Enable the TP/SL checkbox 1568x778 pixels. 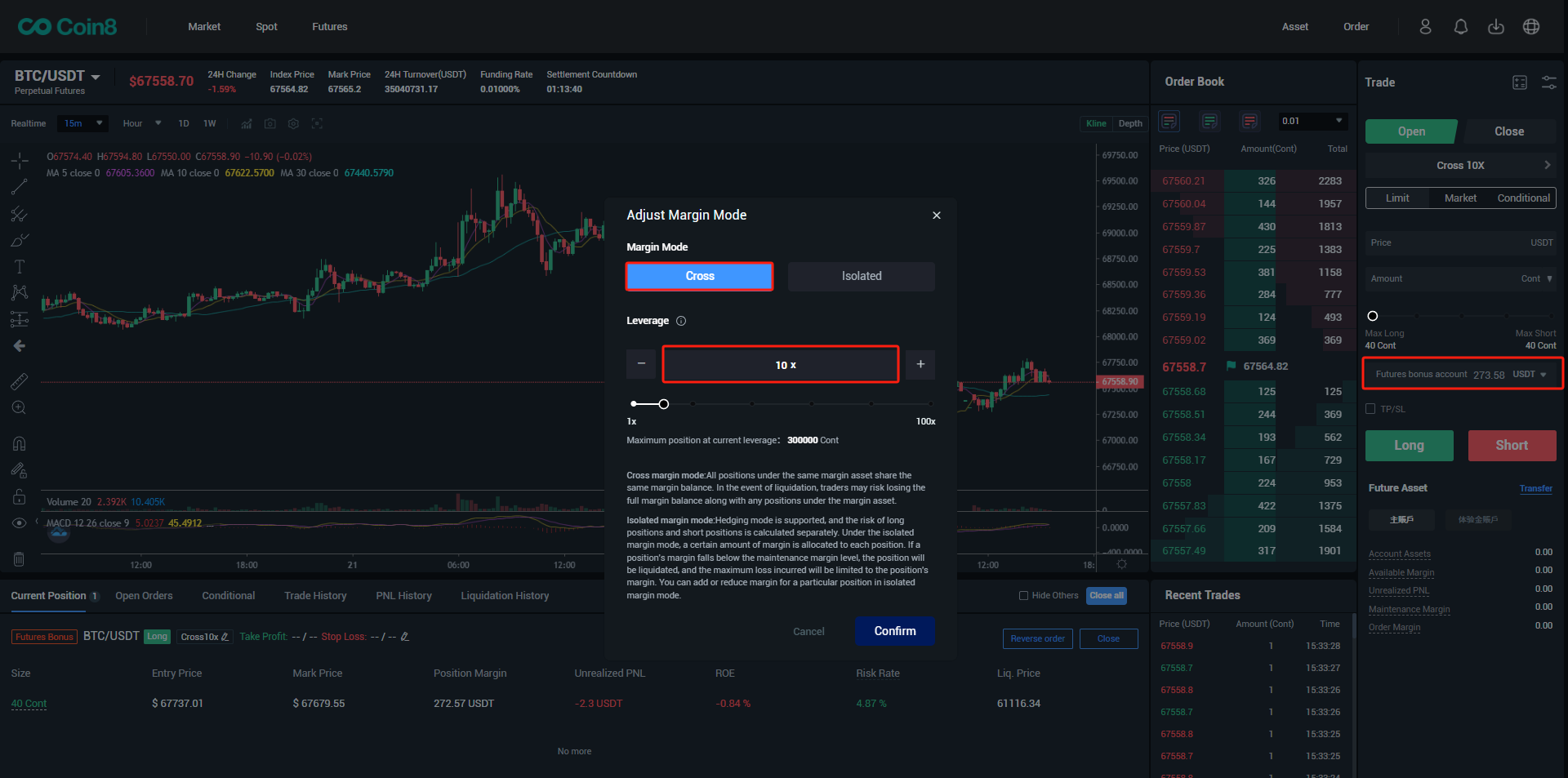click(1371, 409)
